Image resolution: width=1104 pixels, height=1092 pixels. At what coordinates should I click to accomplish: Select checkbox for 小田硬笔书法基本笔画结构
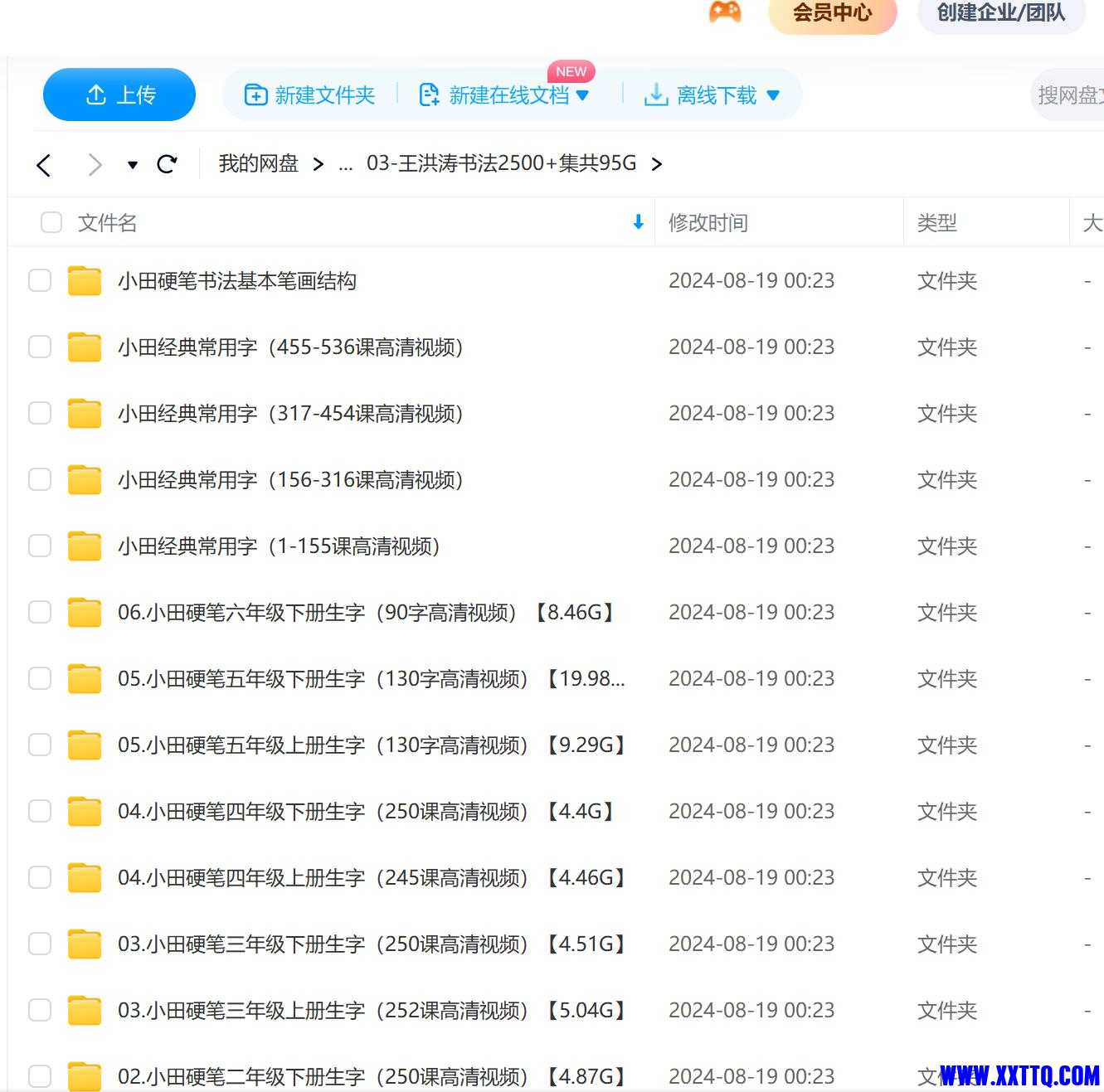coord(40,280)
